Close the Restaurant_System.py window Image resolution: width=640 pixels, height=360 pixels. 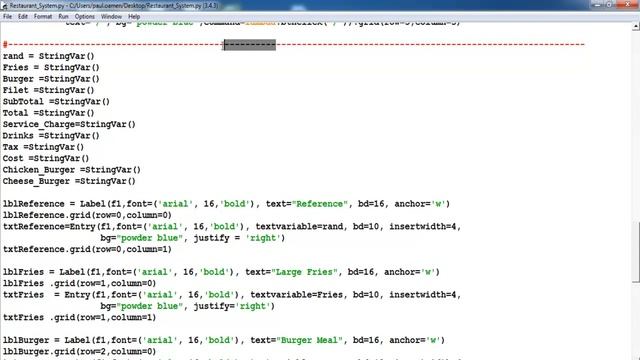[628, 4]
